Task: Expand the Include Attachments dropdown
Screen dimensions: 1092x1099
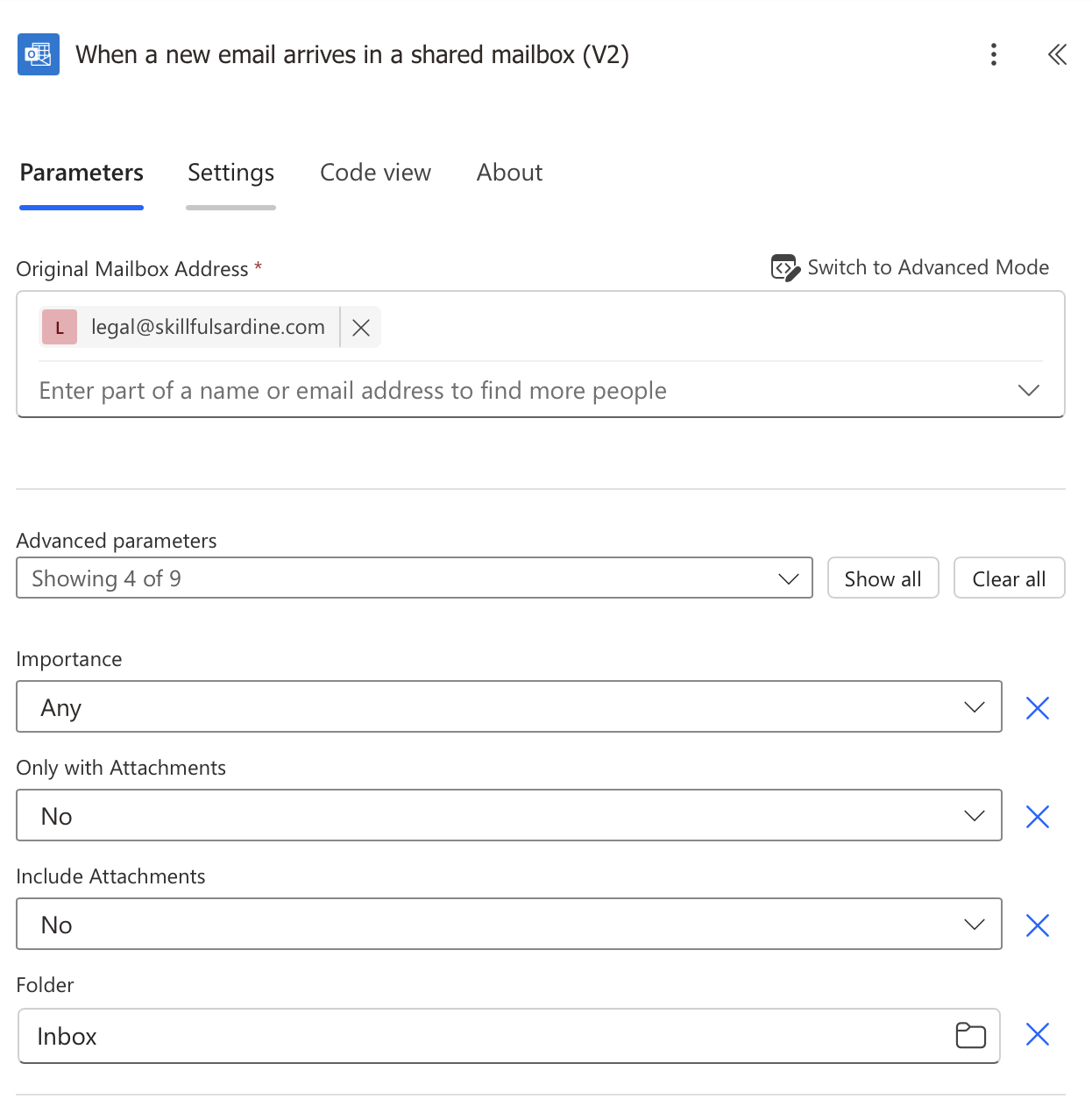Action: point(509,924)
